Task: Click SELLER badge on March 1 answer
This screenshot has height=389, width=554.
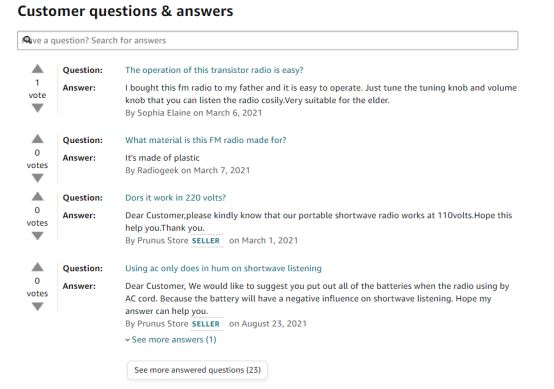Action: [206, 241]
